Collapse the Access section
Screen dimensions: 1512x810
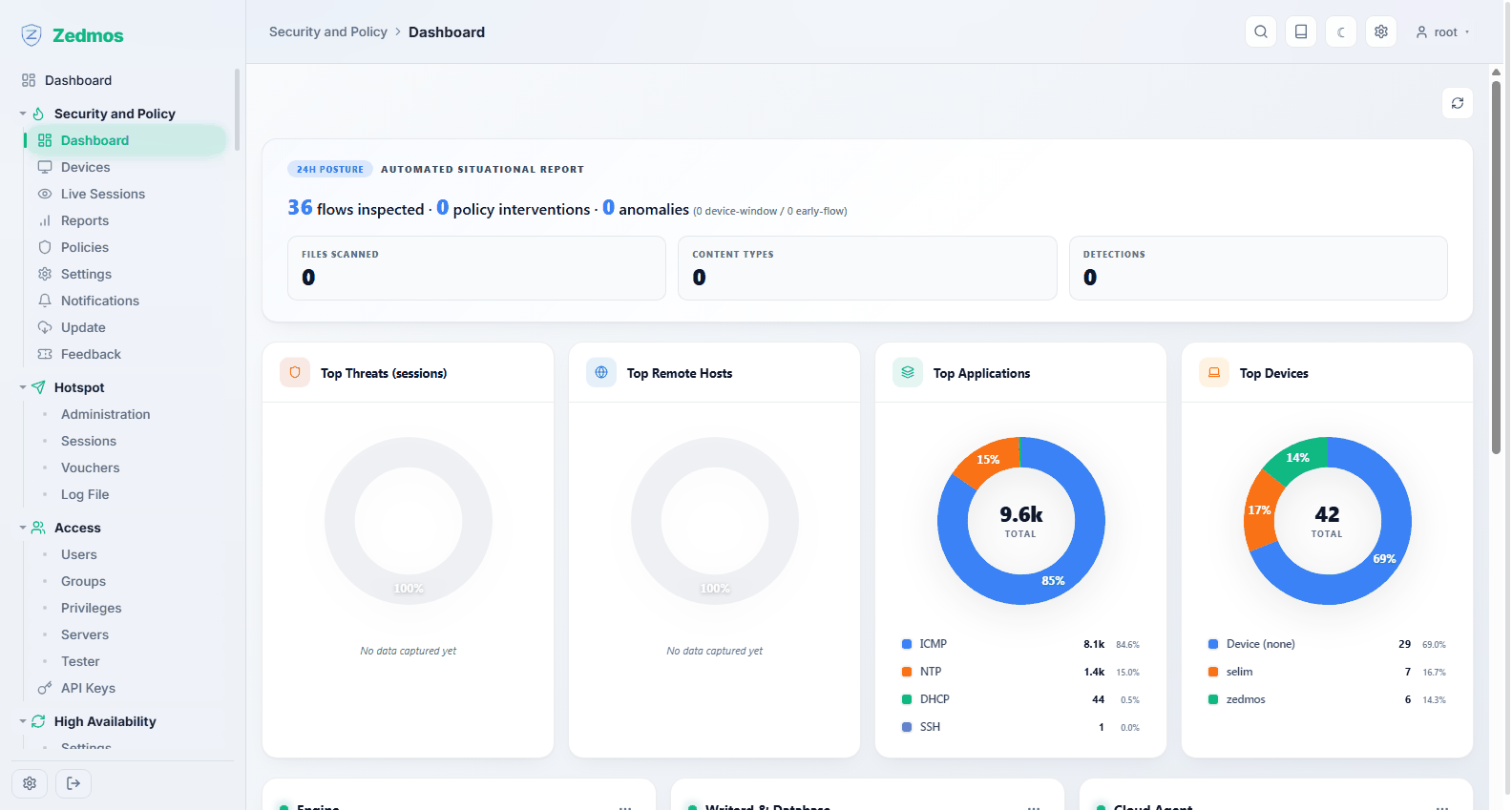(23, 528)
